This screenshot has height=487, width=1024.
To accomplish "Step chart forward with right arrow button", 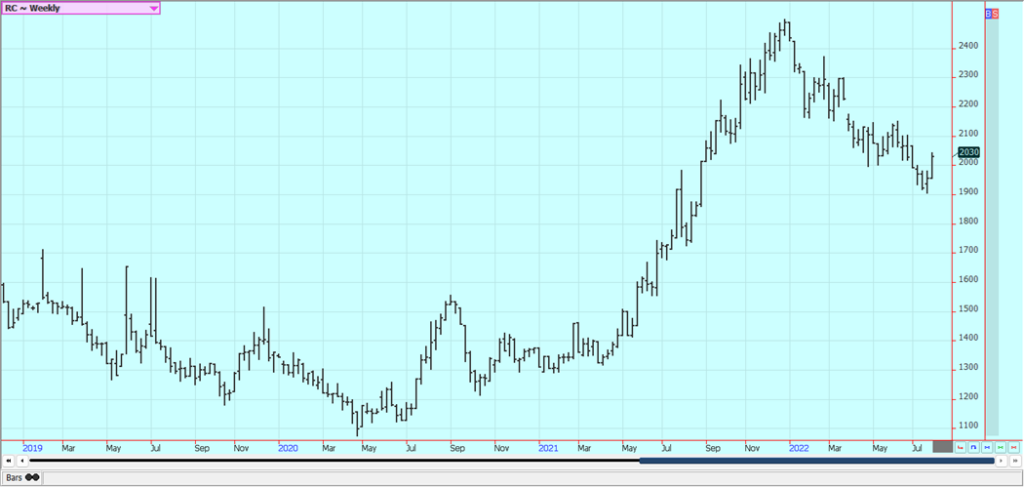I will coord(1001,461).
